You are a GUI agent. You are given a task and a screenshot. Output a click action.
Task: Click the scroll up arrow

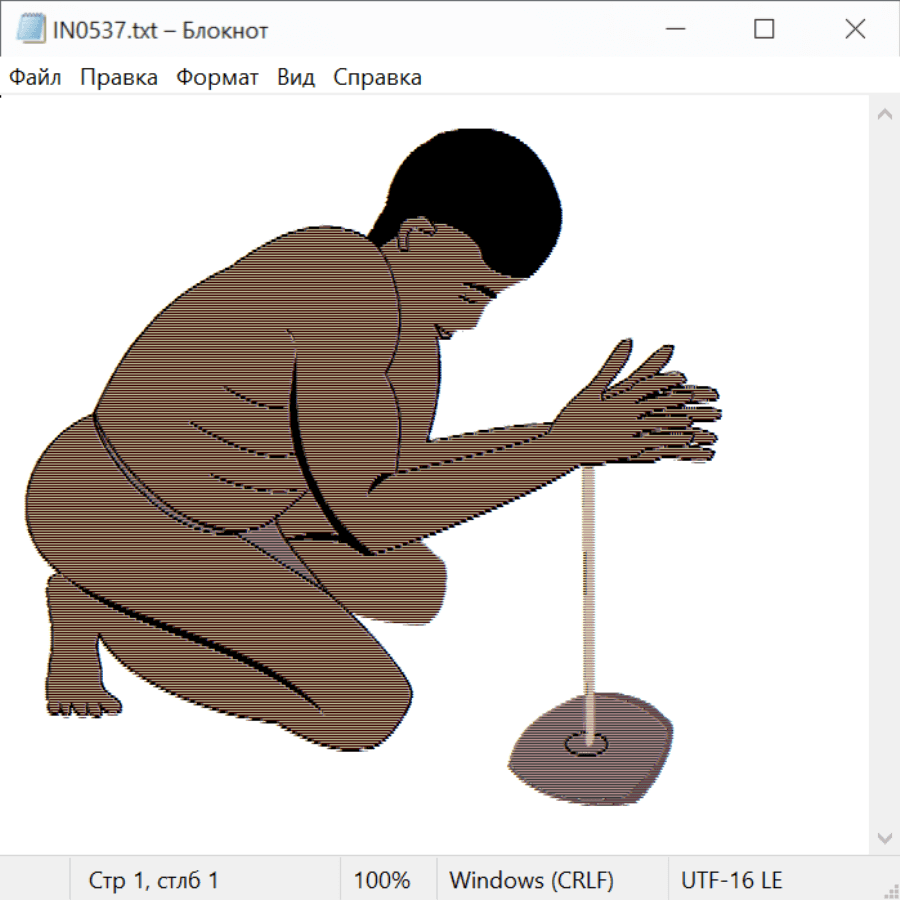[884, 115]
